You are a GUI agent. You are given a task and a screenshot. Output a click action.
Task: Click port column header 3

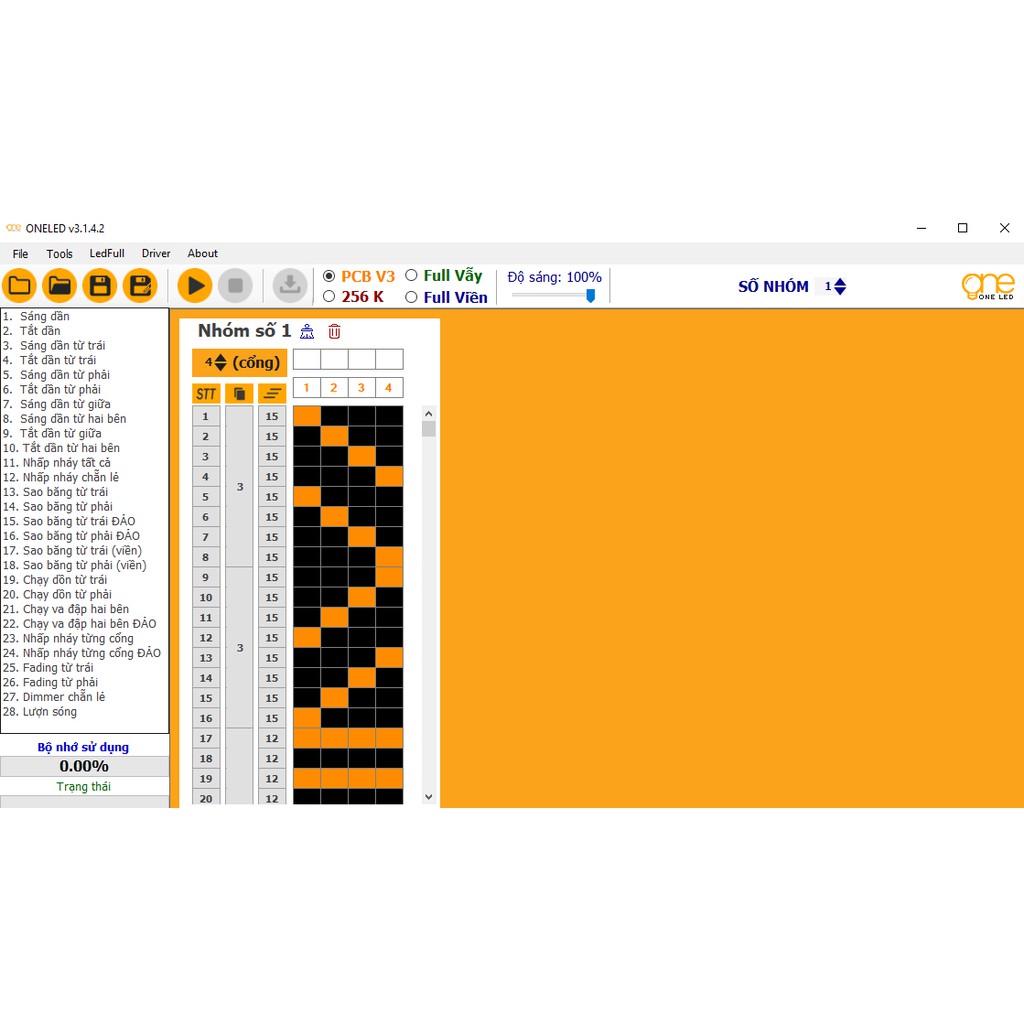pos(361,387)
